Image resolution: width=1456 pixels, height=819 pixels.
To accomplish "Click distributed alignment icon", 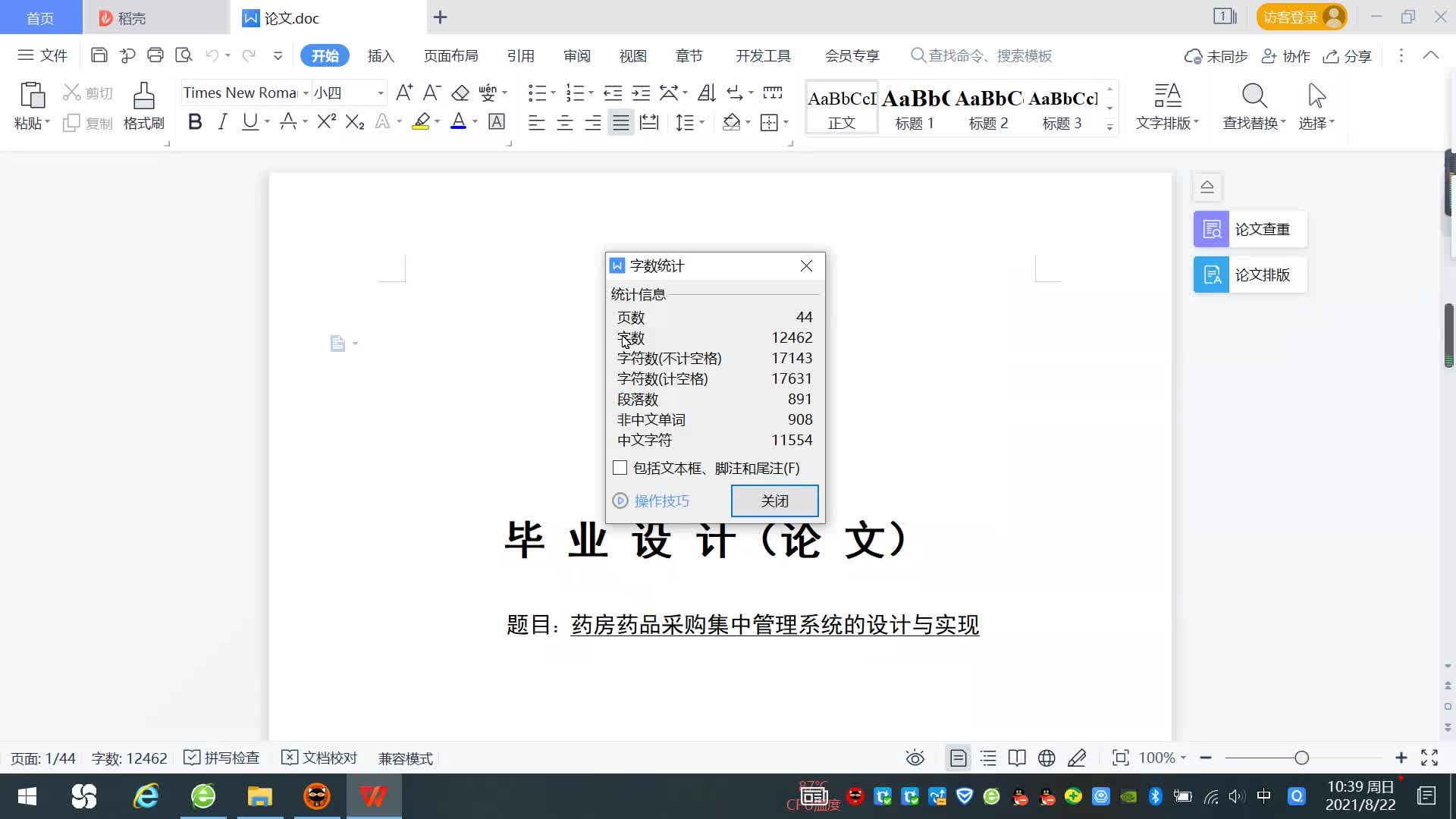I will click(x=649, y=122).
